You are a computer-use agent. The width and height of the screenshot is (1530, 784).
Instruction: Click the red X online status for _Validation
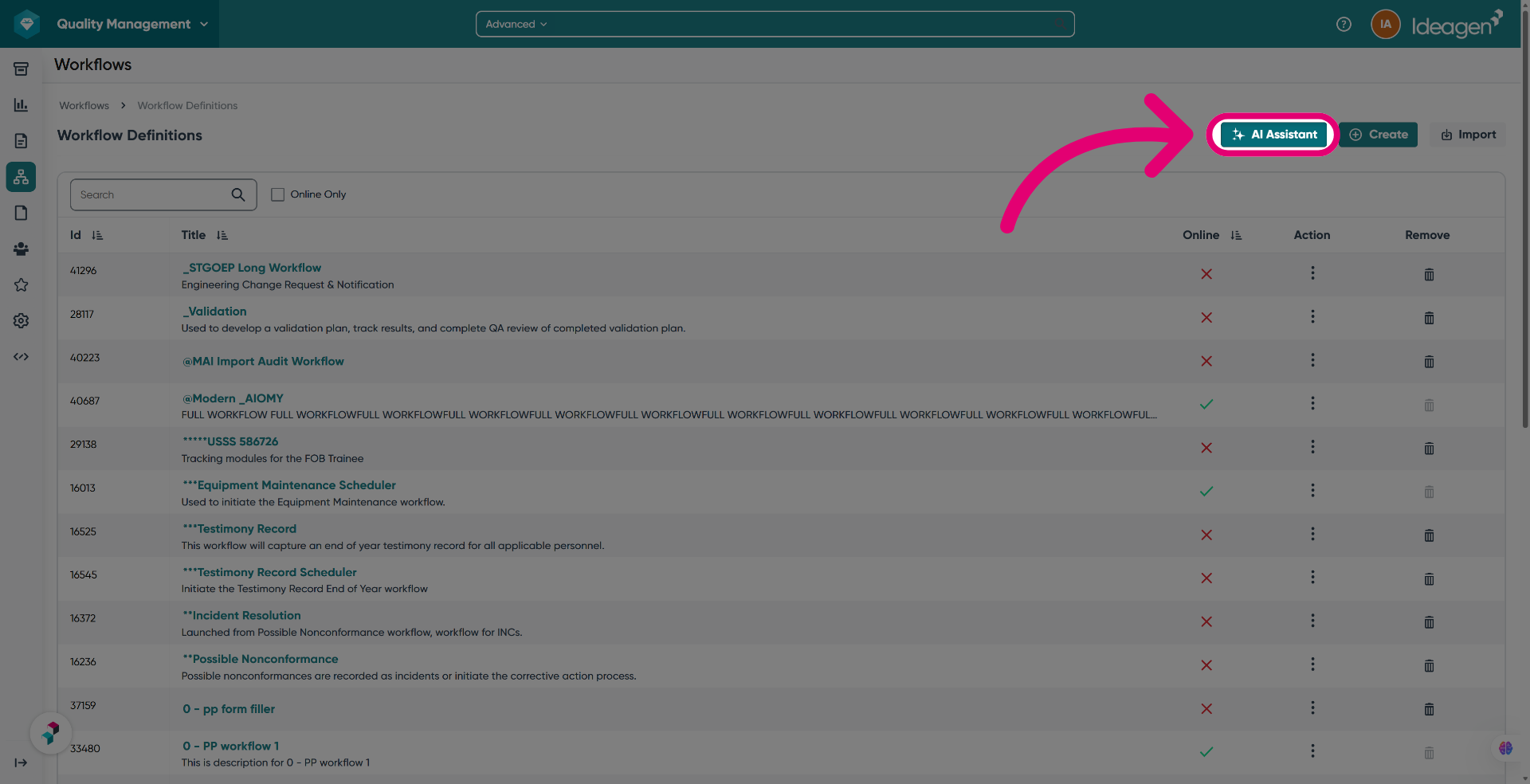(1206, 318)
